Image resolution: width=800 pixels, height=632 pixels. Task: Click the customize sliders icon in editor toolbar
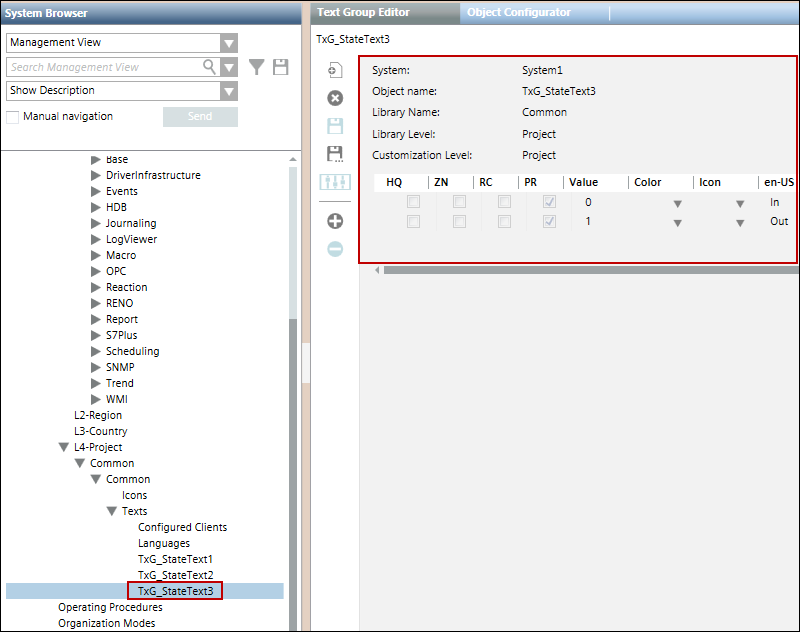click(335, 182)
